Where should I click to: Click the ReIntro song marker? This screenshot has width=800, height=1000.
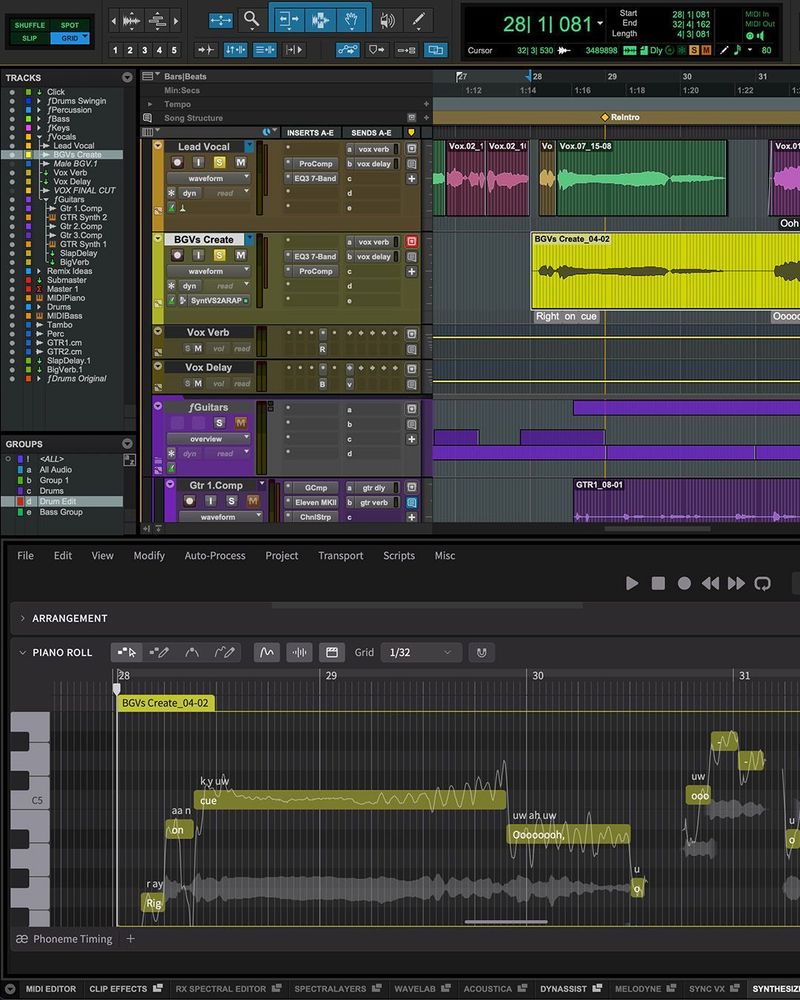coord(621,117)
